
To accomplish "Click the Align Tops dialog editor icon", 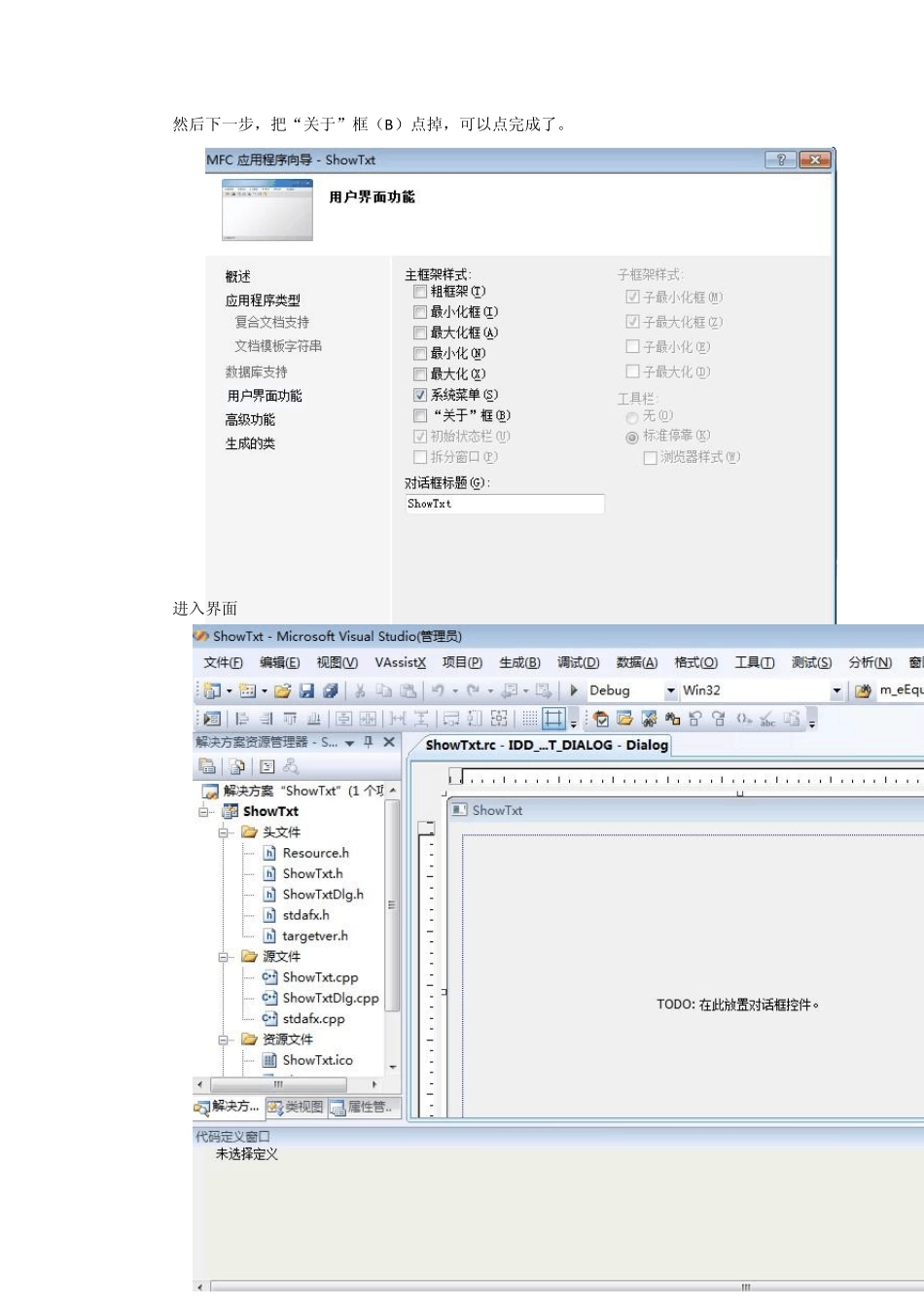I will click(x=290, y=719).
